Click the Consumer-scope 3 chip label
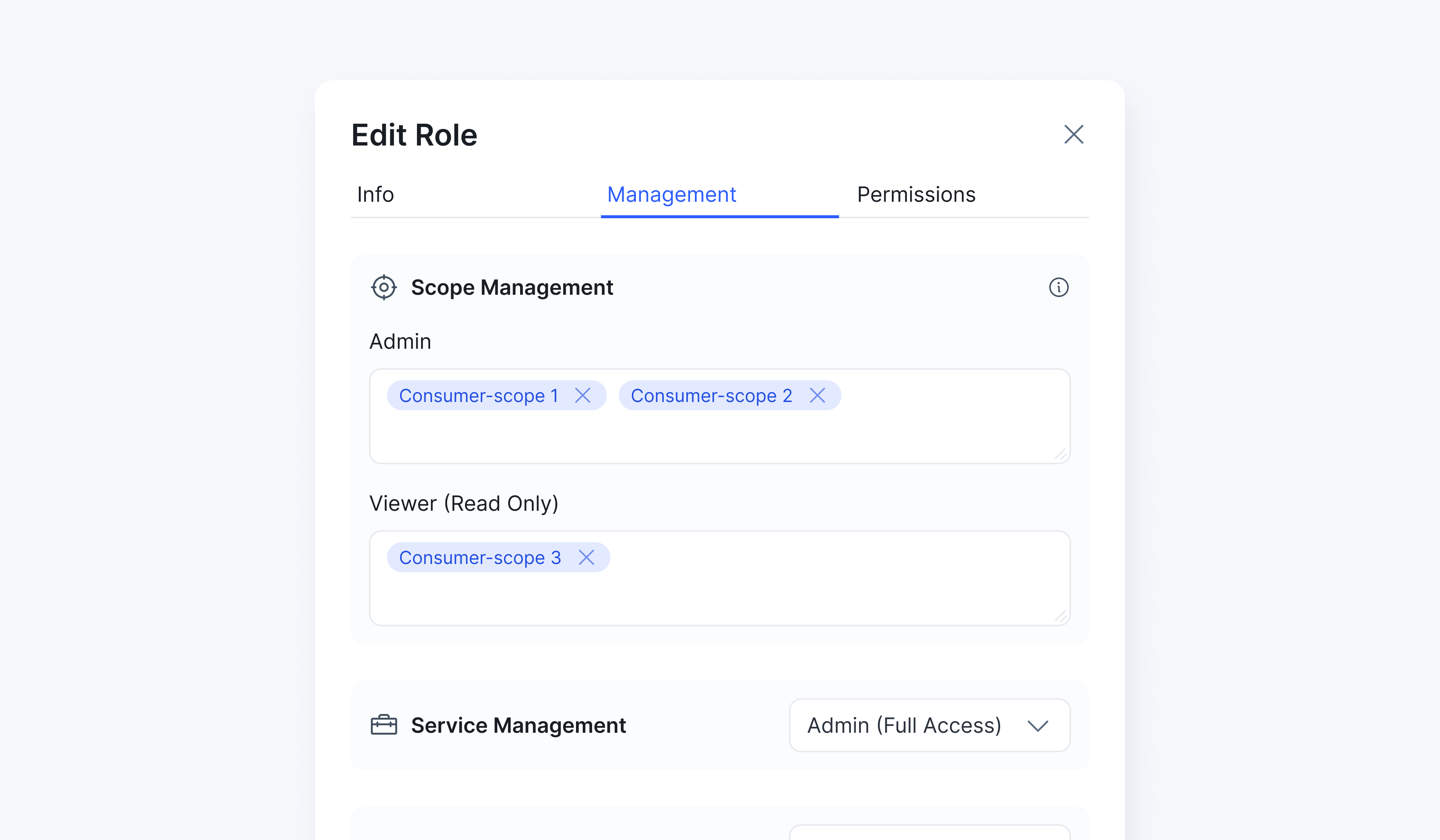Screen dimensions: 1440x840 [x=479, y=557]
